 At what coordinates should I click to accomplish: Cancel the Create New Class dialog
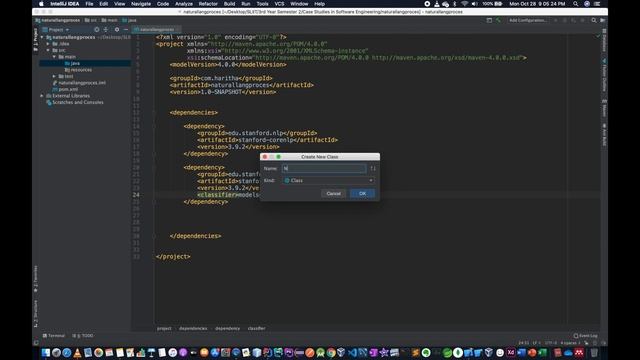[333, 193]
